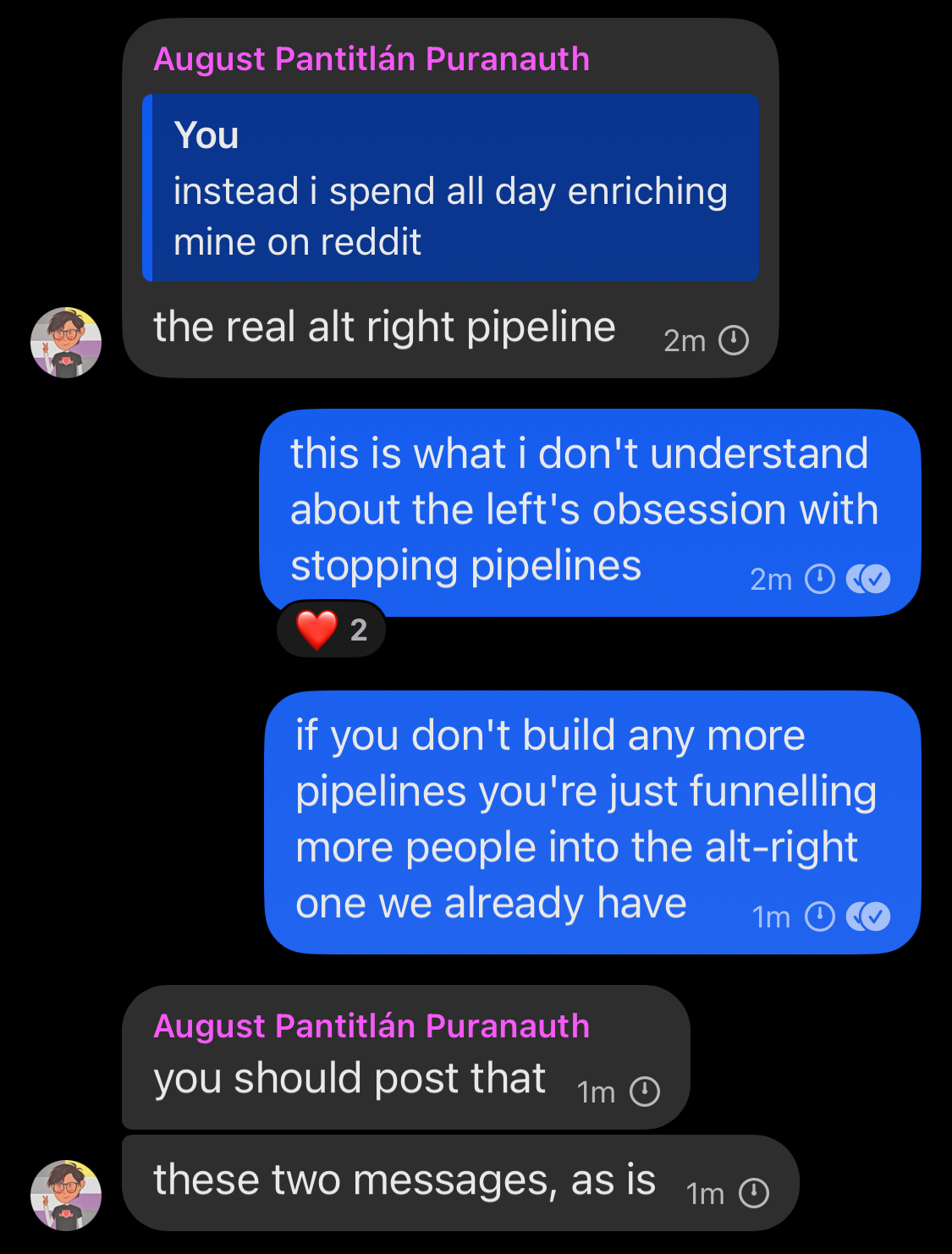Click the timer icon on "these two messages, as is"
This screenshot has height=1254, width=952.
(x=754, y=1193)
